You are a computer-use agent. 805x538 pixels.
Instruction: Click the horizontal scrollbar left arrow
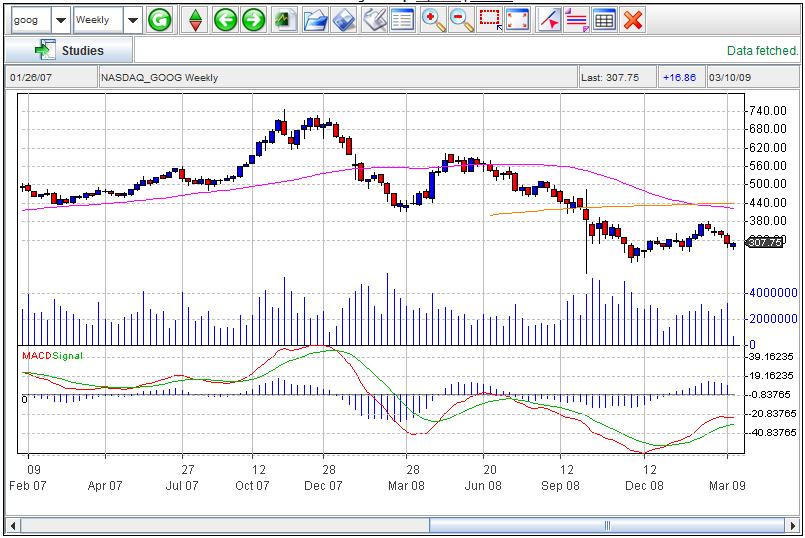click(14, 525)
